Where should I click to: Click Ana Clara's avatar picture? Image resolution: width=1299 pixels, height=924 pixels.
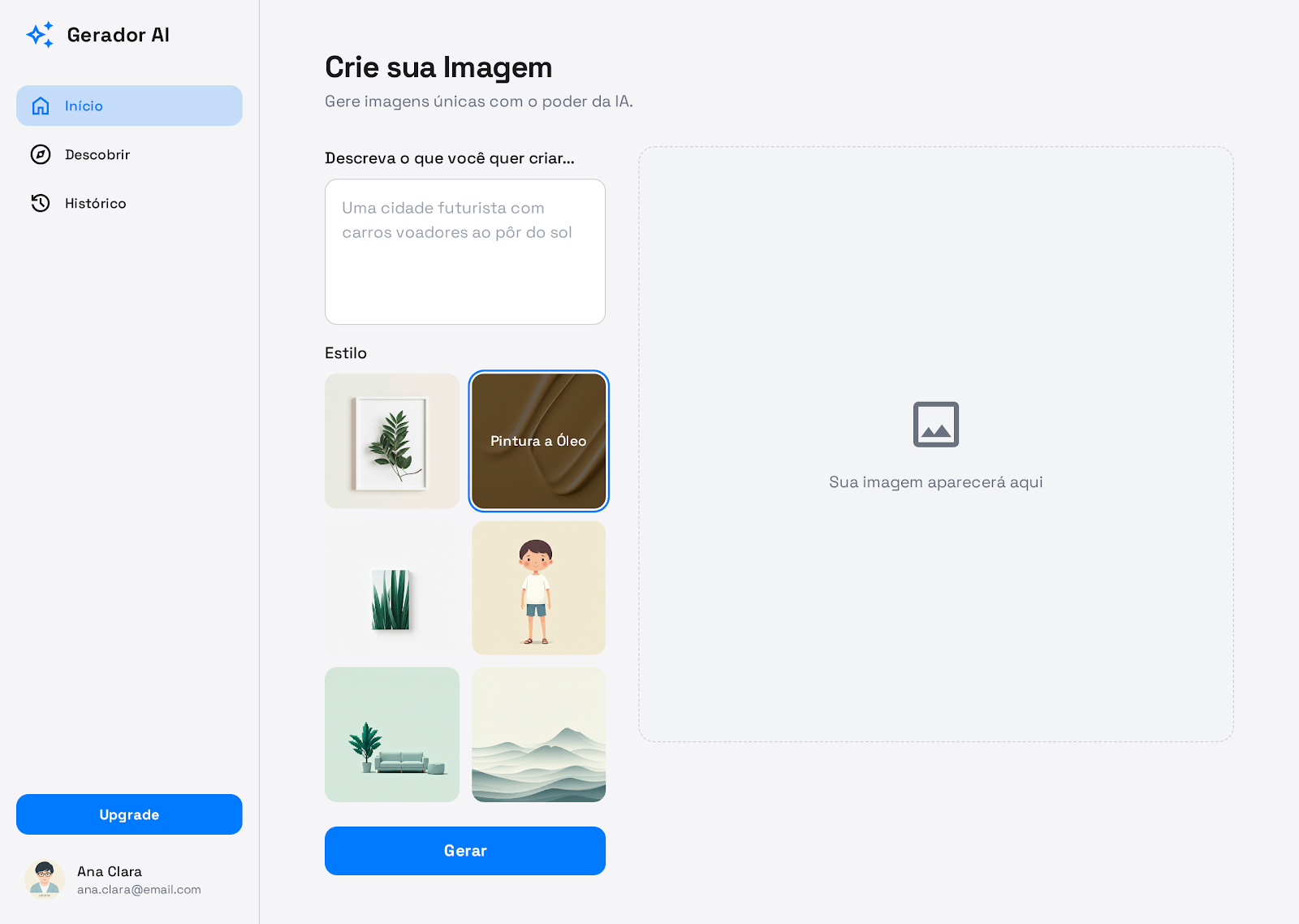tap(45, 879)
